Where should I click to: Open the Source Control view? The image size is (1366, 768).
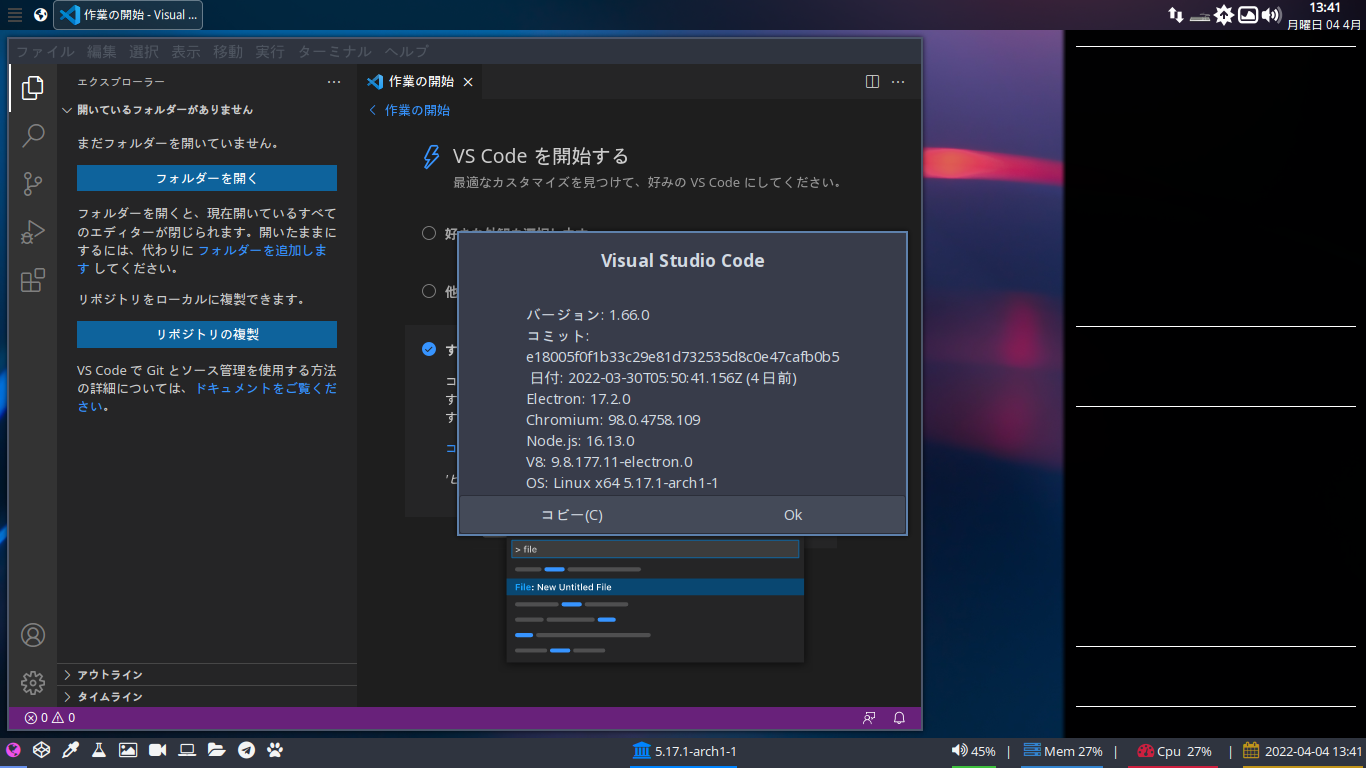coord(33,184)
